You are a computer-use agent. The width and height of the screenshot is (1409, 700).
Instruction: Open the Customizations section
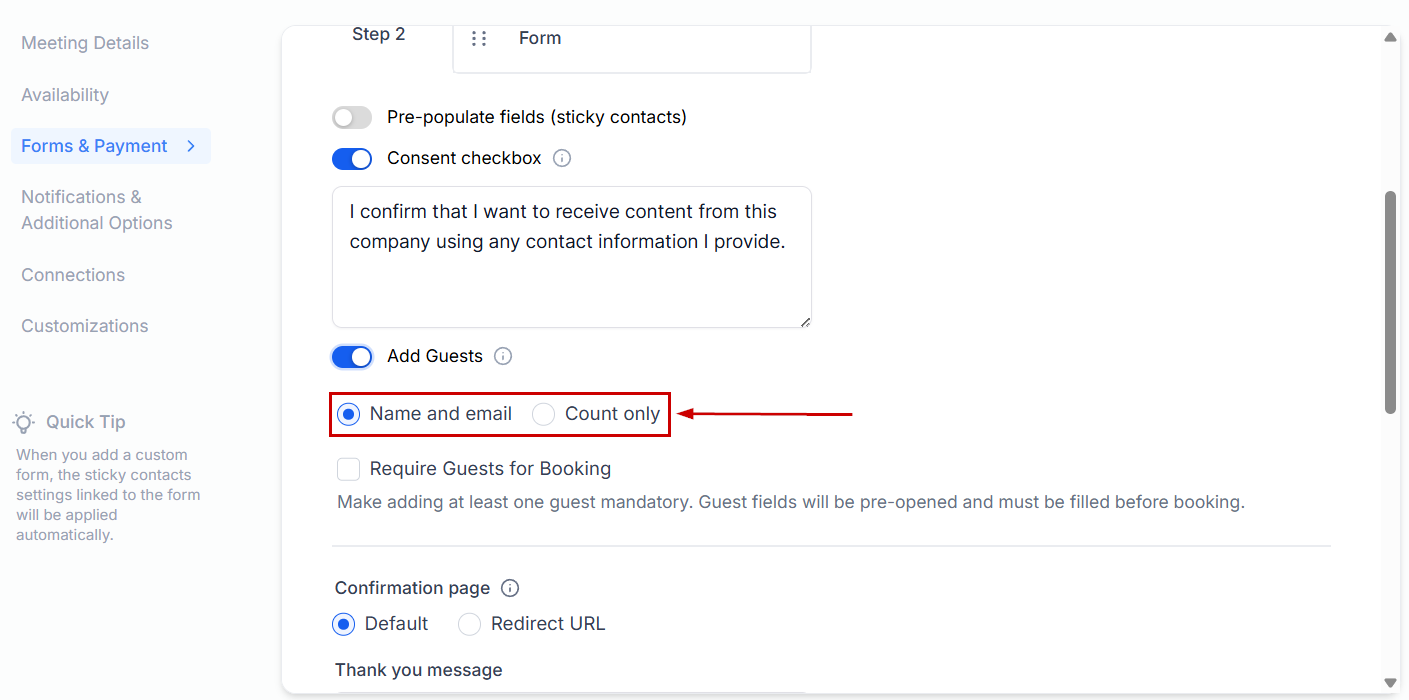85,326
